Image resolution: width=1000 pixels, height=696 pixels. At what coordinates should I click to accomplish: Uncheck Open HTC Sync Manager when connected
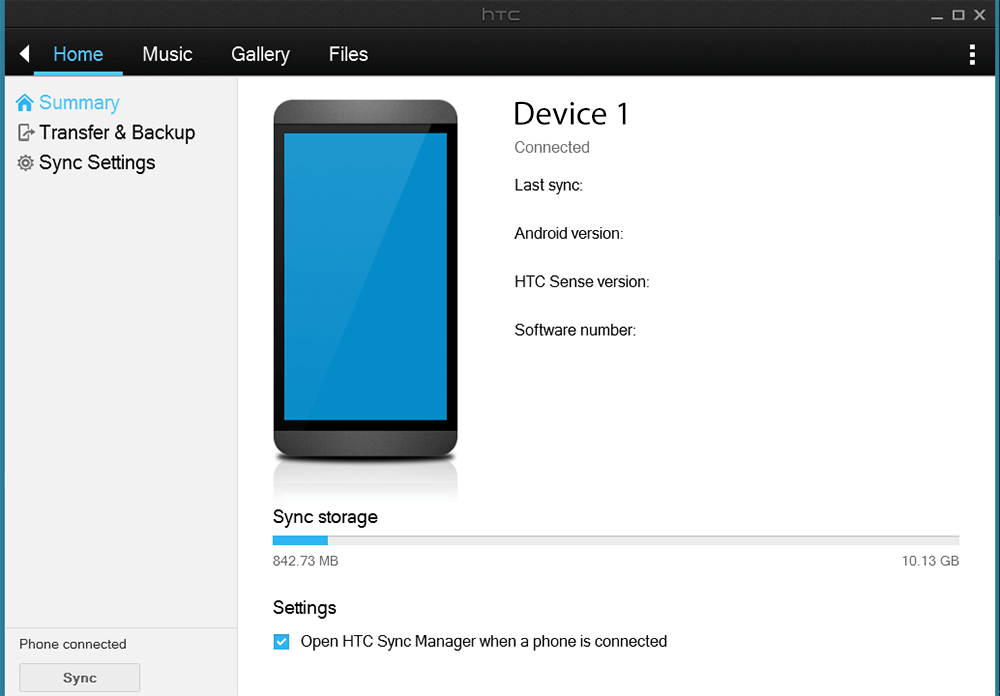click(281, 642)
